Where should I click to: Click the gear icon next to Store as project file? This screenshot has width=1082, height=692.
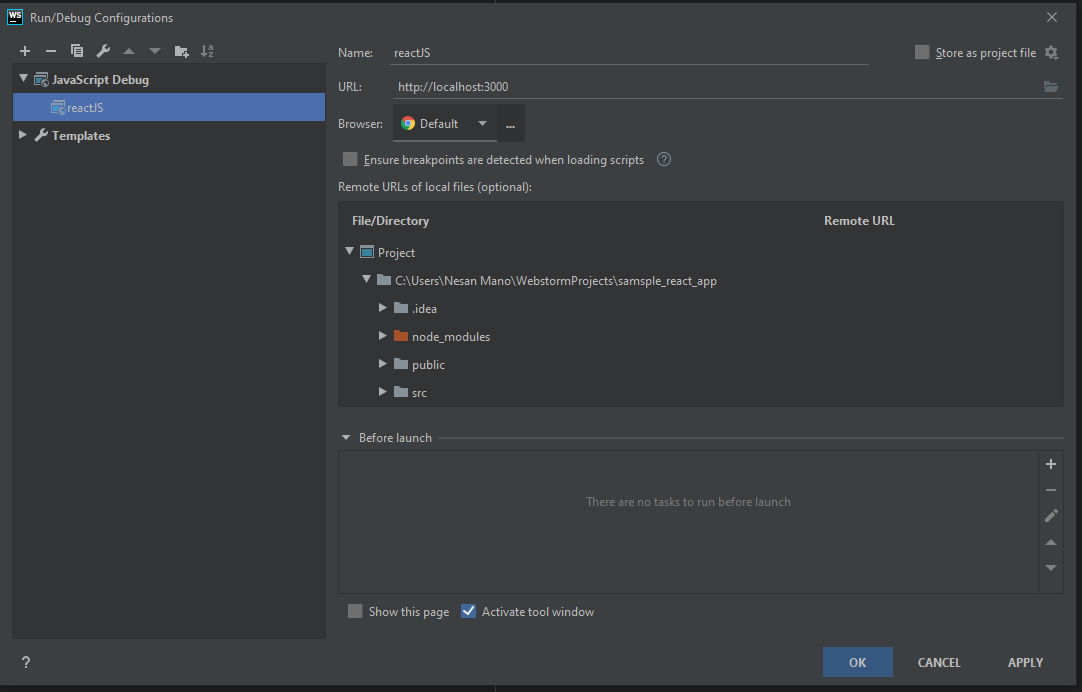click(x=1051, y=53)
